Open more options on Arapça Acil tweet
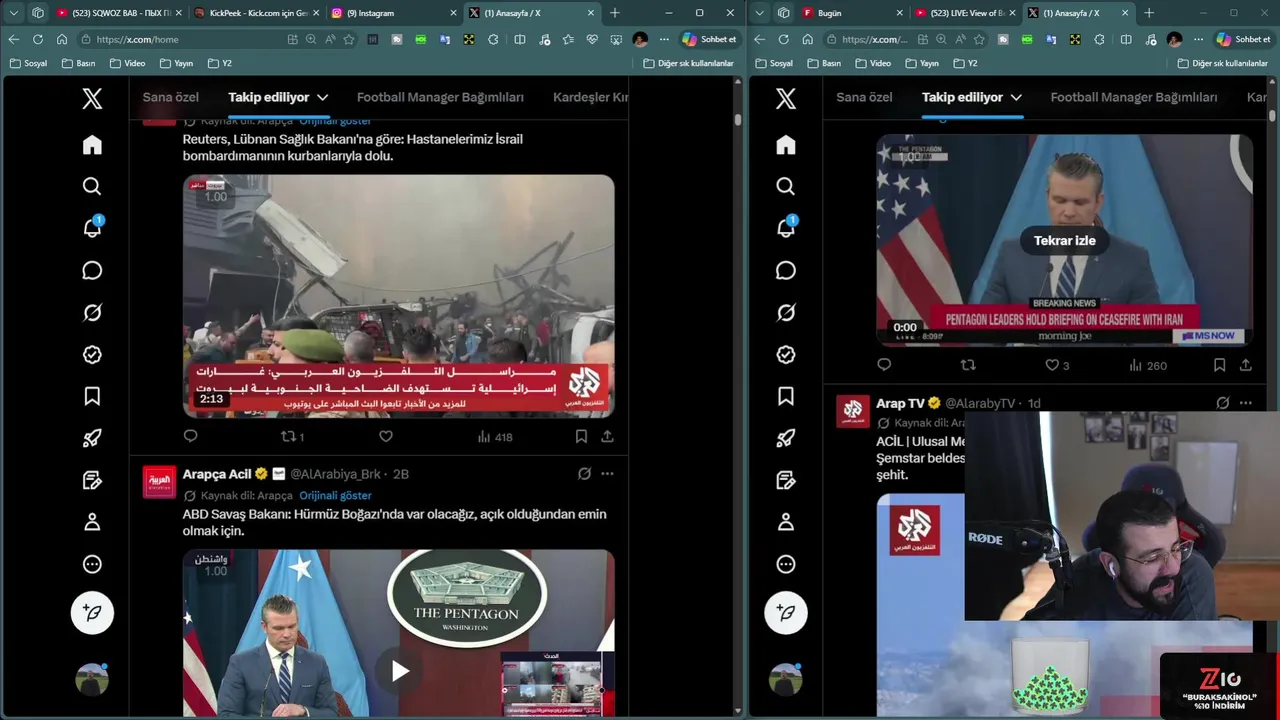This screenshot has height=720, width=1280. [607, 474]
